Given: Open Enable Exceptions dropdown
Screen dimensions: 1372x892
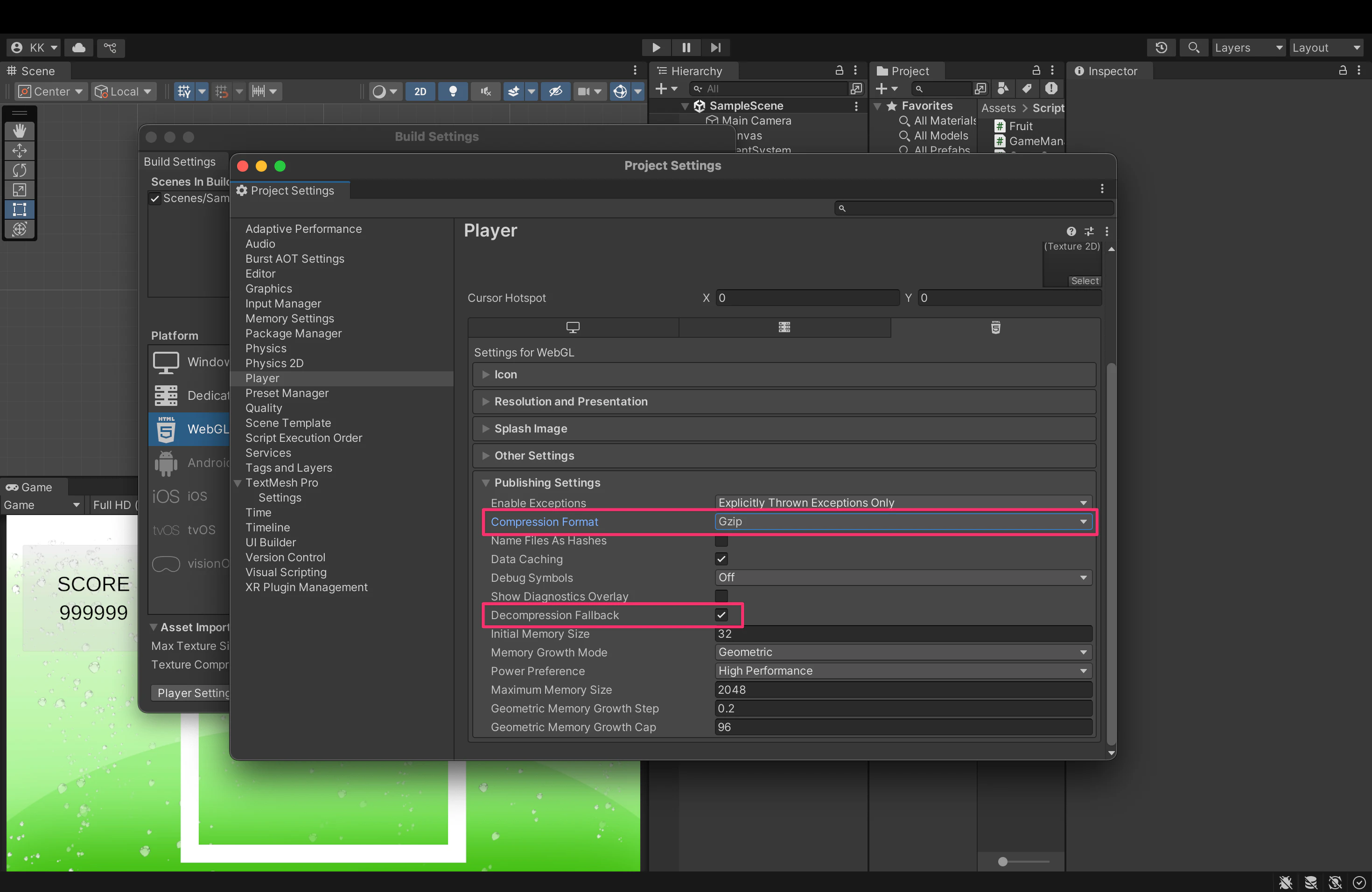Looking at the screenshot, I should click(903, 502).
